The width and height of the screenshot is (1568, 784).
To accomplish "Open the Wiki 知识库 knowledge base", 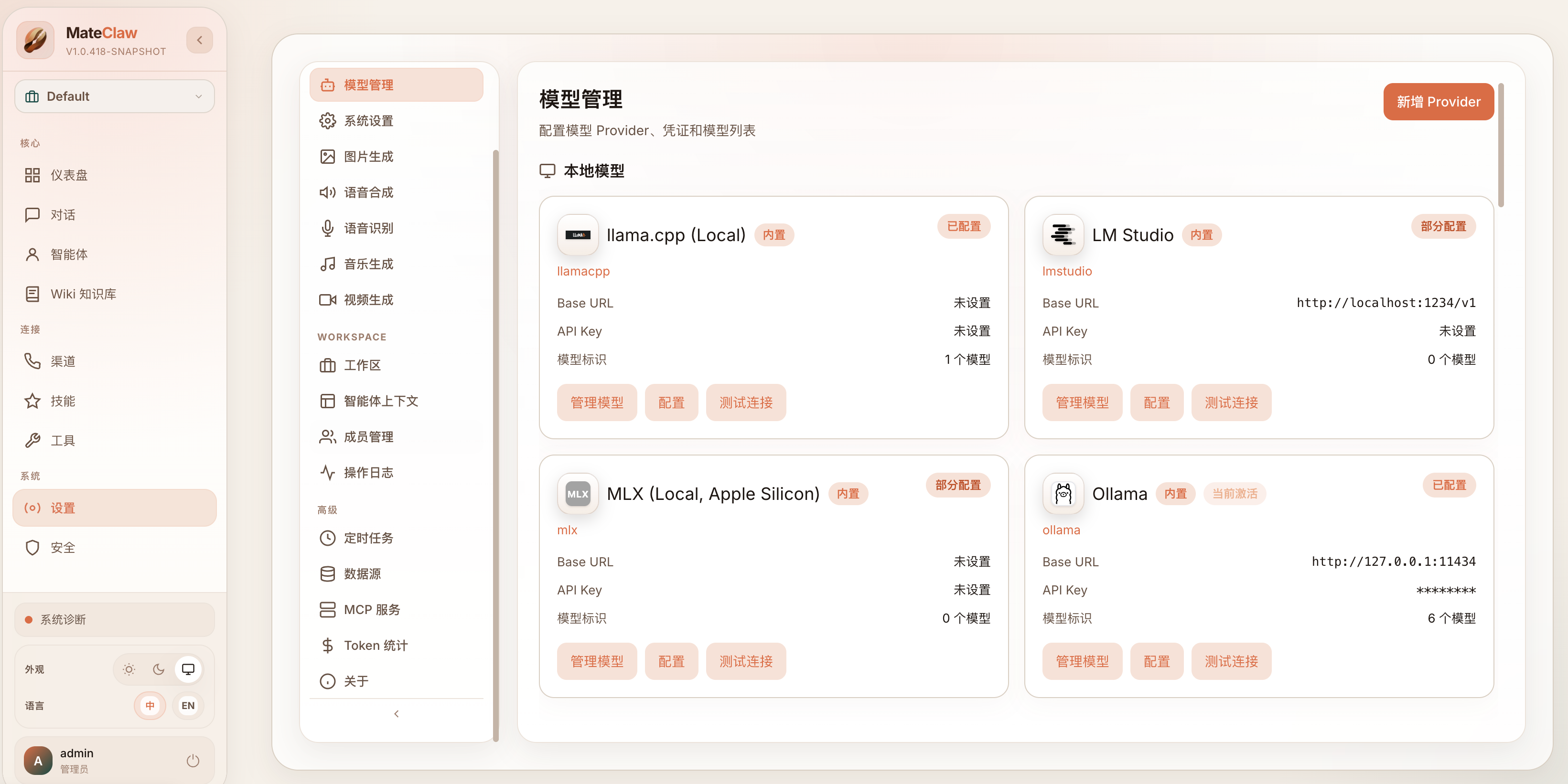I will tap(83, 294).
